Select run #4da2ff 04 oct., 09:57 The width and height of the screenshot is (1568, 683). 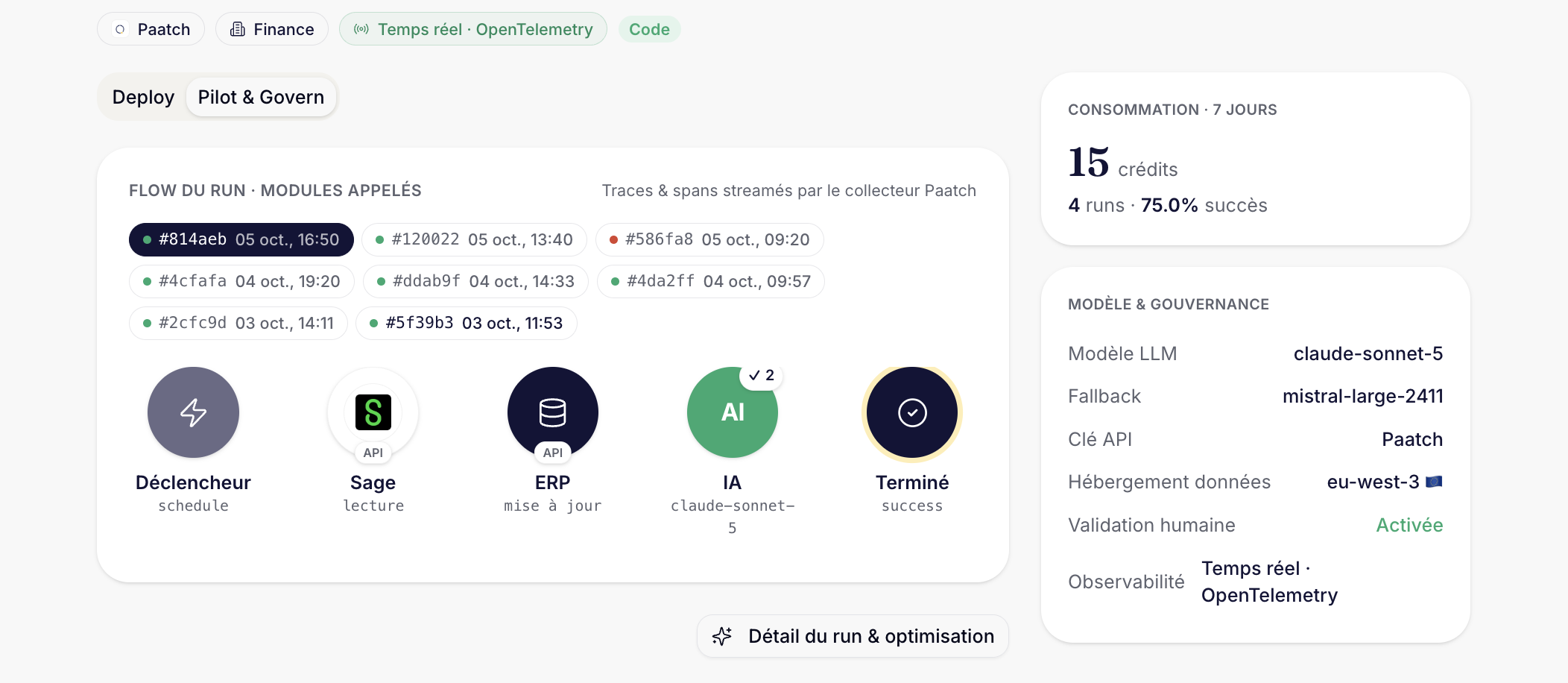tap(711, 281)
